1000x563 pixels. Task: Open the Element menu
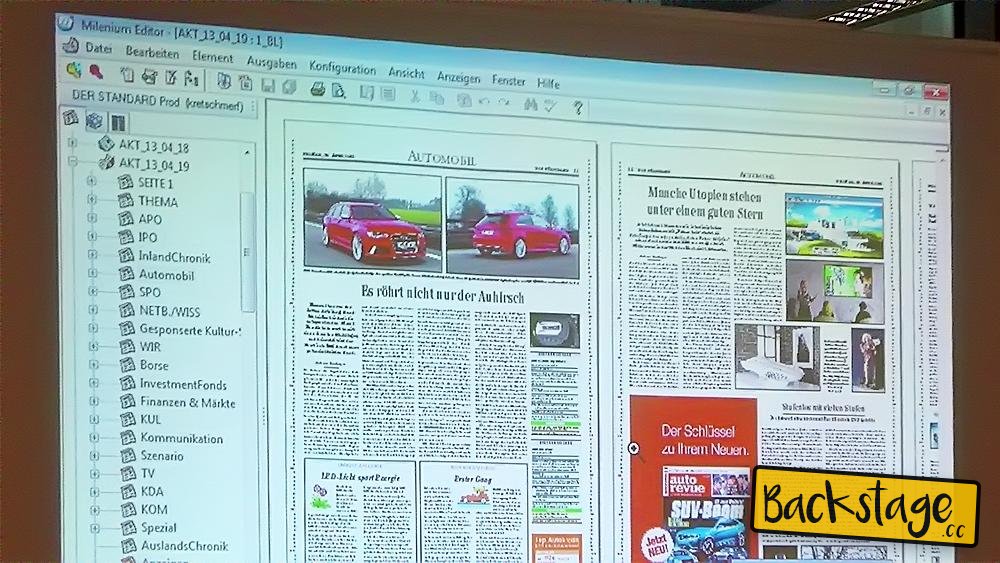point(212,57)
